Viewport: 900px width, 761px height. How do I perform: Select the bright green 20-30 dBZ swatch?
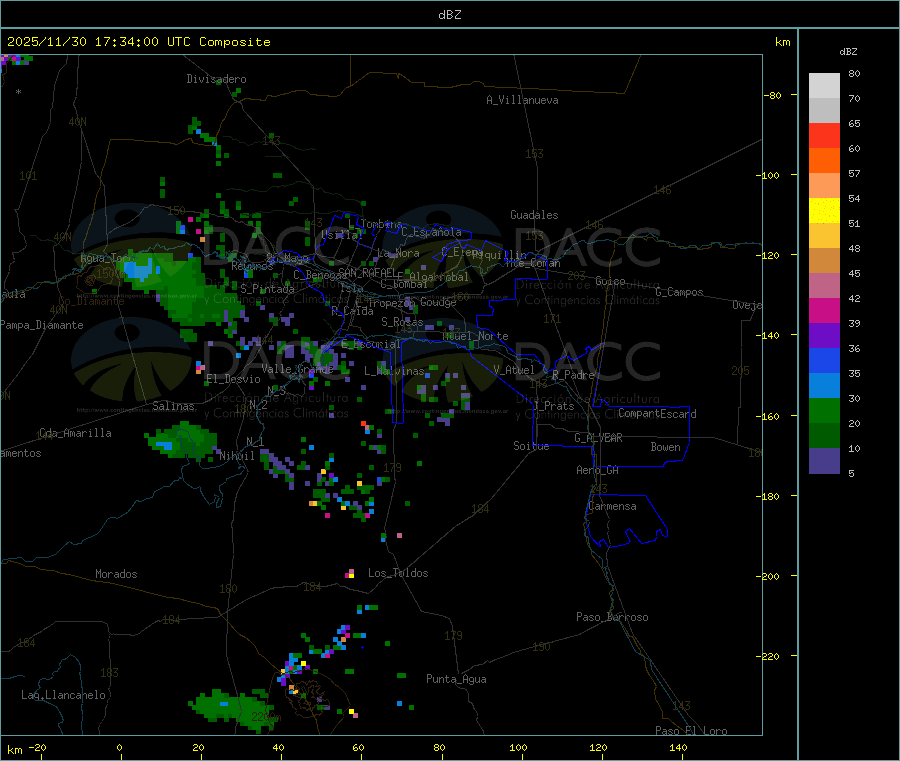point(824,410)
